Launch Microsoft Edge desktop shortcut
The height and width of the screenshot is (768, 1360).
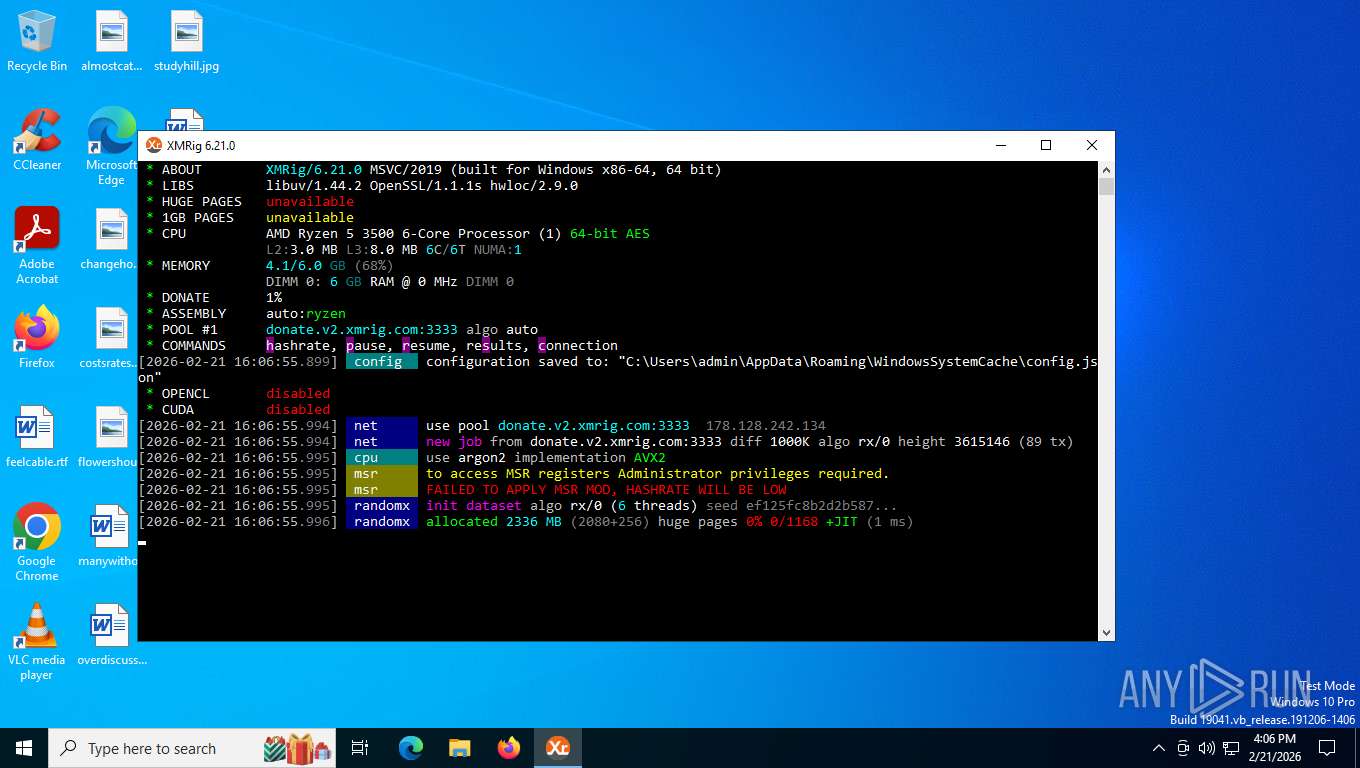point(111,147)
